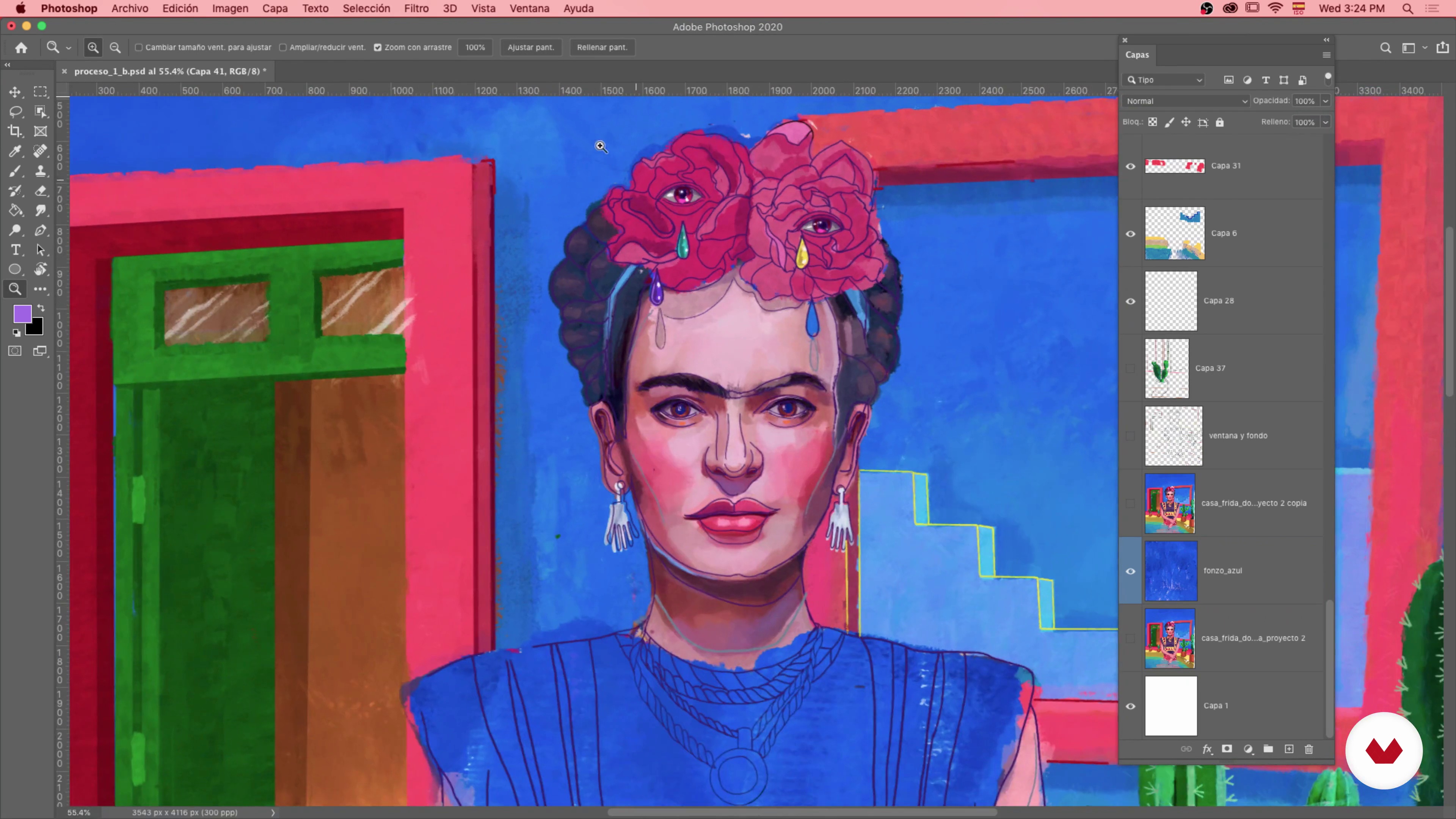The image size is (1456, 819).
Task: Select the proceso_1_b.psd document tab
Action: point(169,71)
